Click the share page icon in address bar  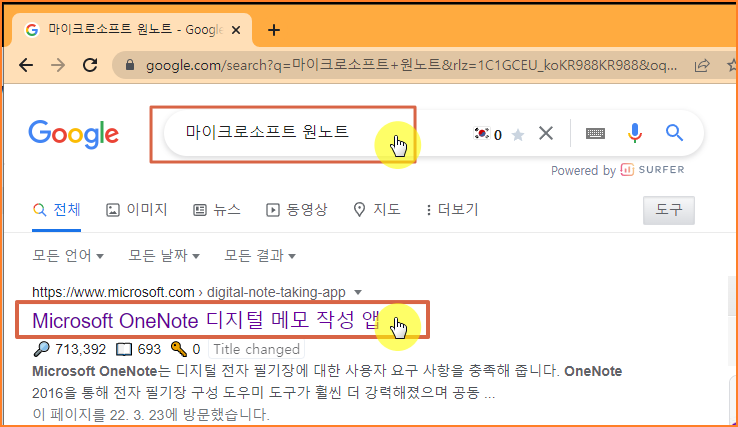tap(702, 65)
